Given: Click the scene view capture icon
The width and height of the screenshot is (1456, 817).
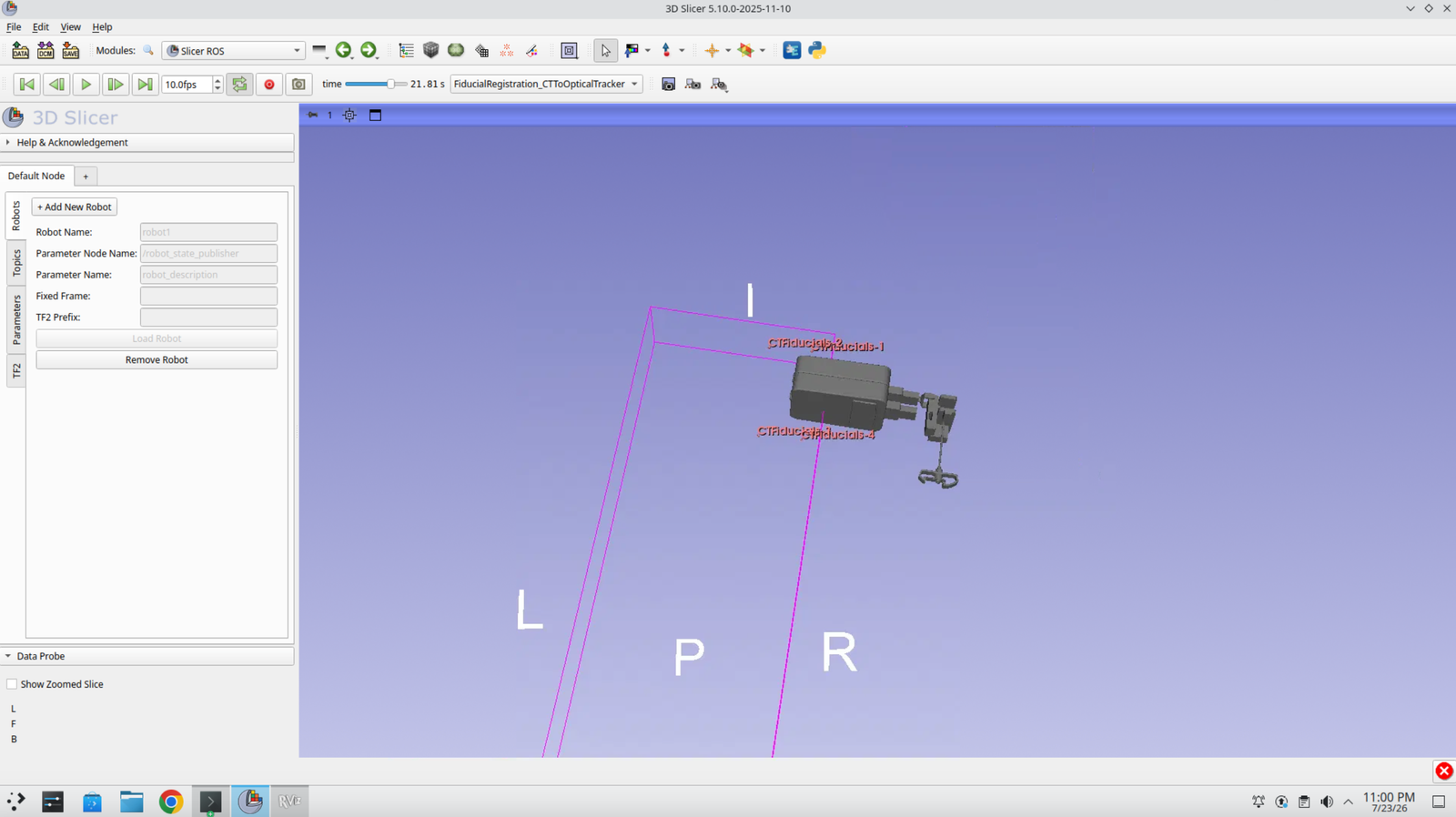Looking at the screenshot, I should pos(693,84).
